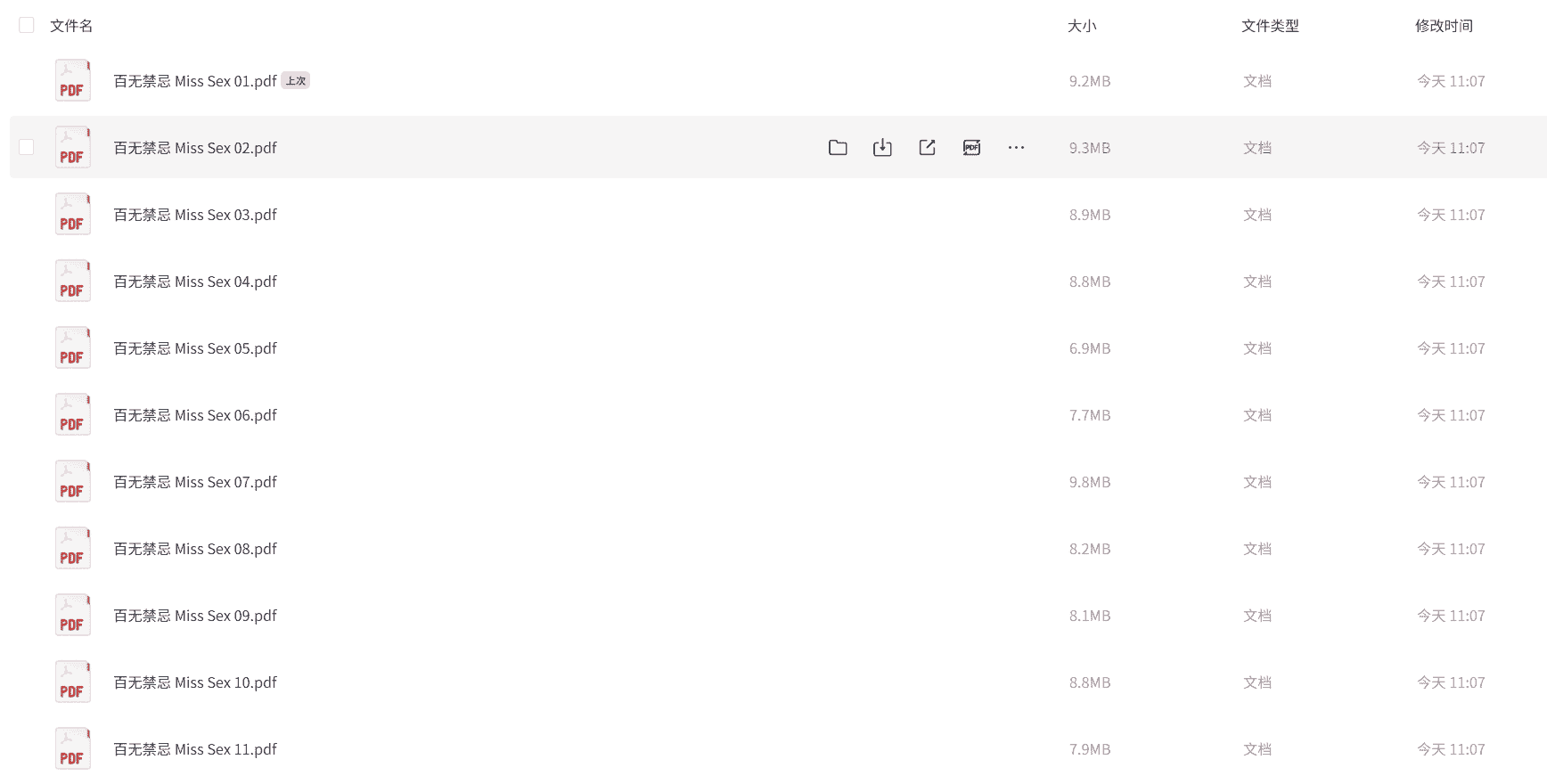
Task: Open file 百无禁忌 Miss Sex 07.pdf
Action: [x=195, y=482]
